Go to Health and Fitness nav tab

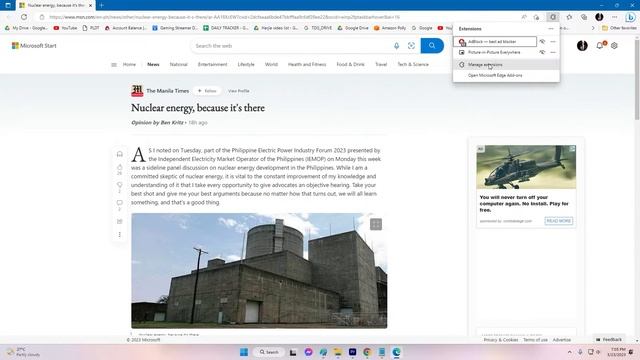307,64
